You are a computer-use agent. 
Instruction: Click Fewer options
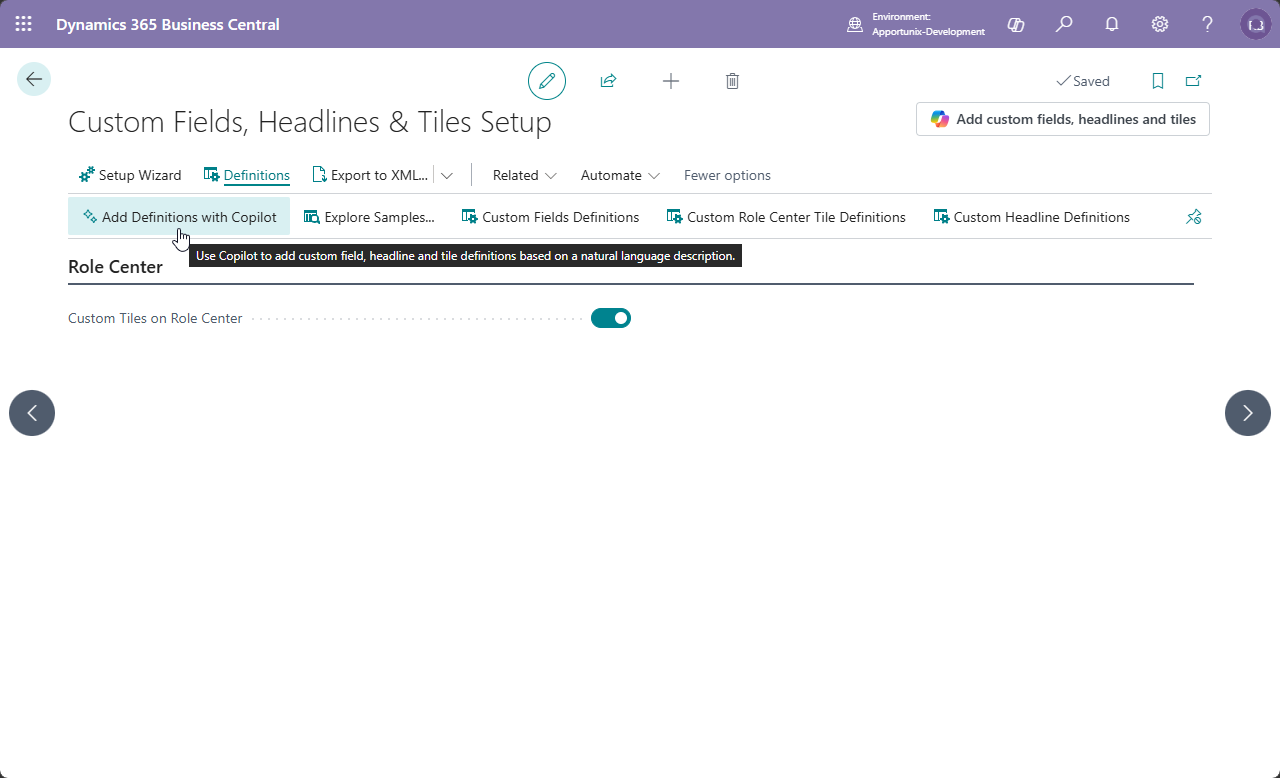coord(727,175)
